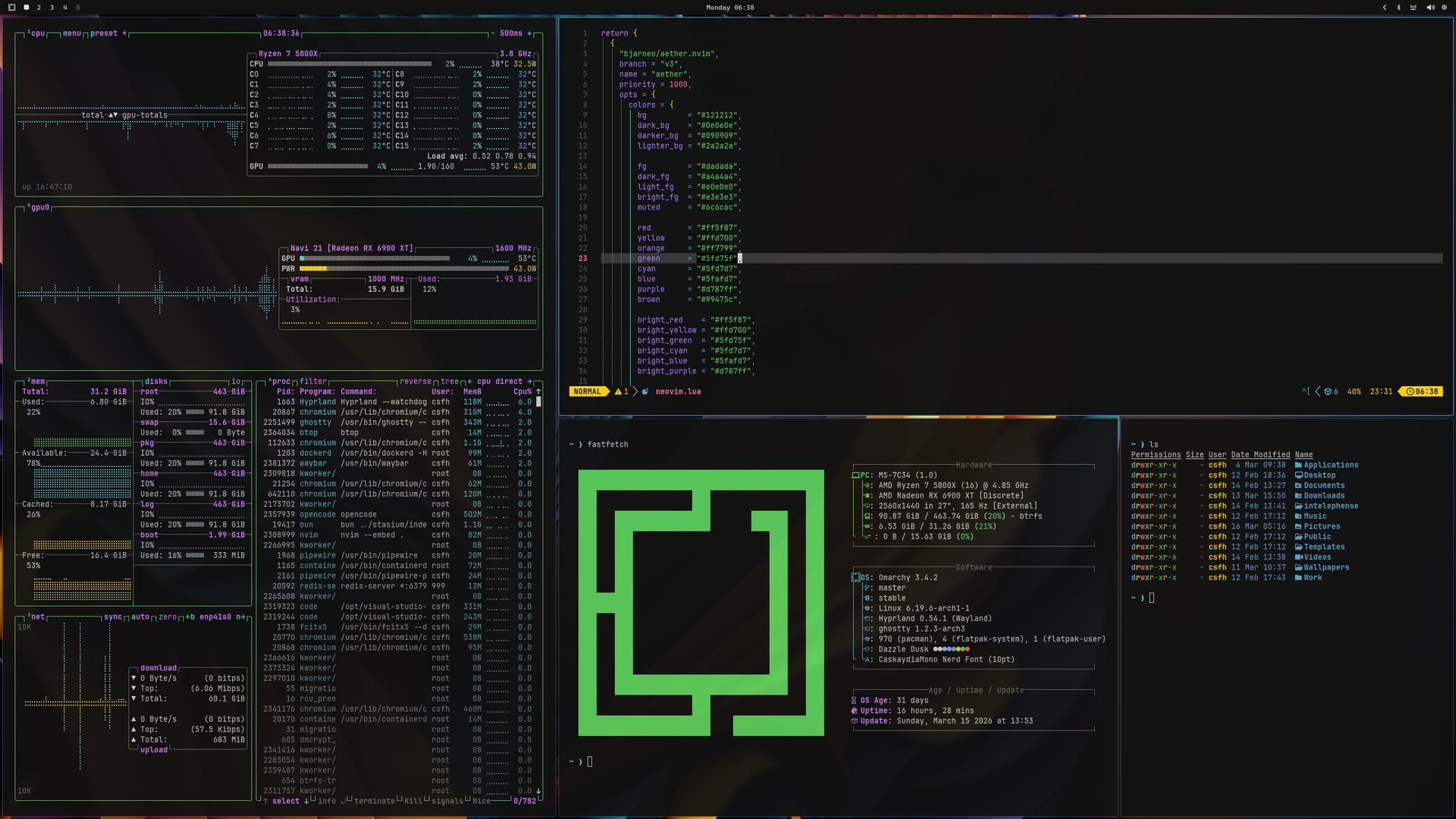Click the warning triangle icon in neovim statusline

[x=618, y=392]
